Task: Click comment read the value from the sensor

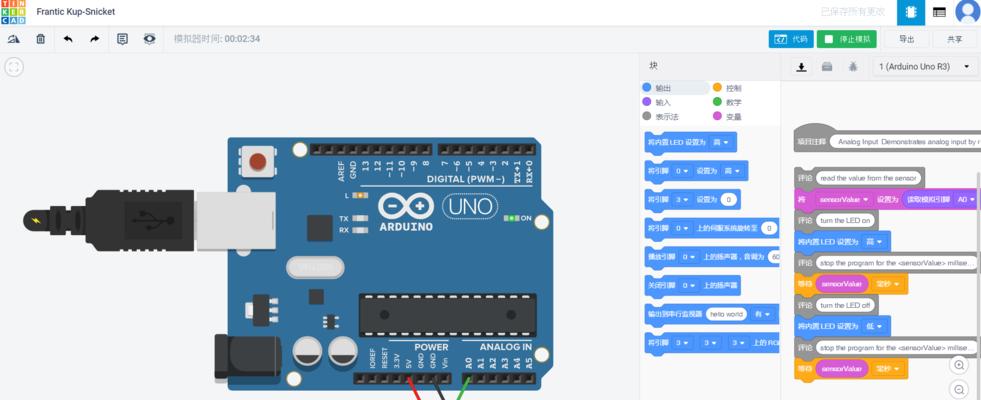Action: pyautogui.click(x=870, y=178)
